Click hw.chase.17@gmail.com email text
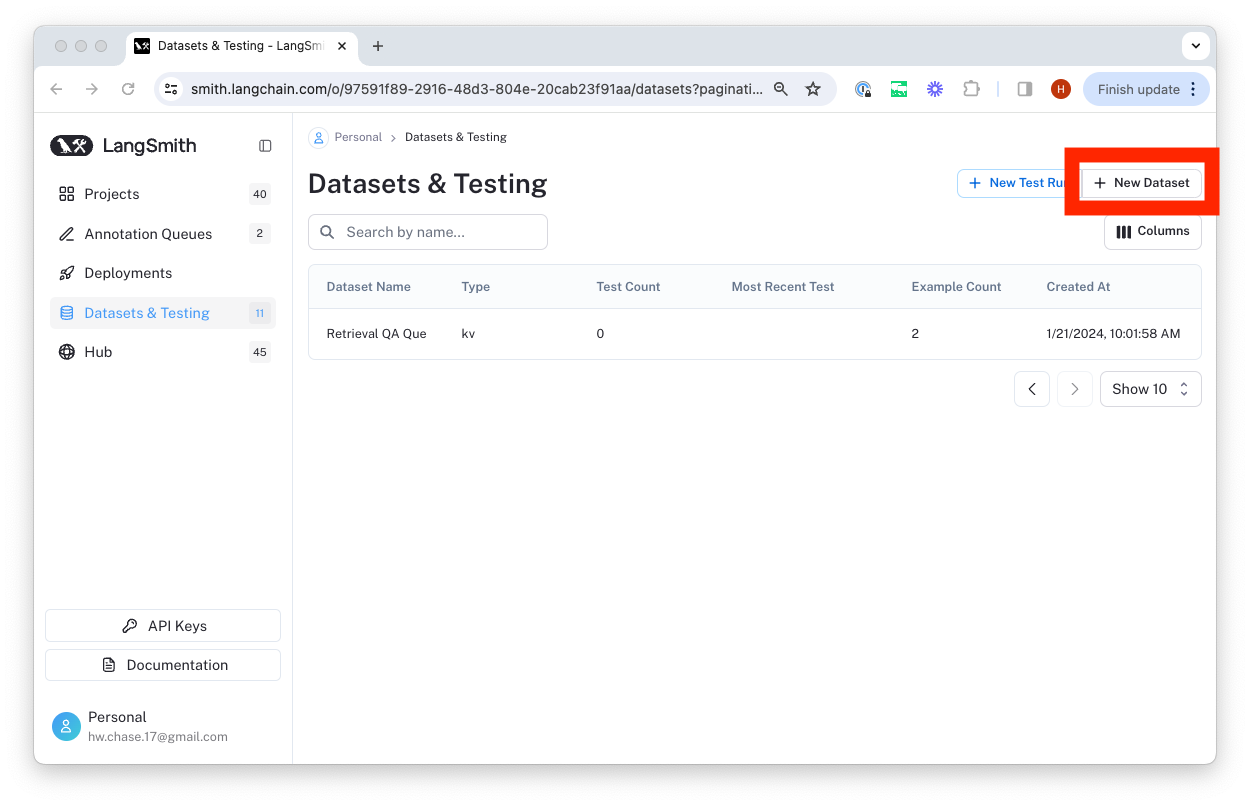This screenshot has height=806, width=1250. [x=158, y=737]
